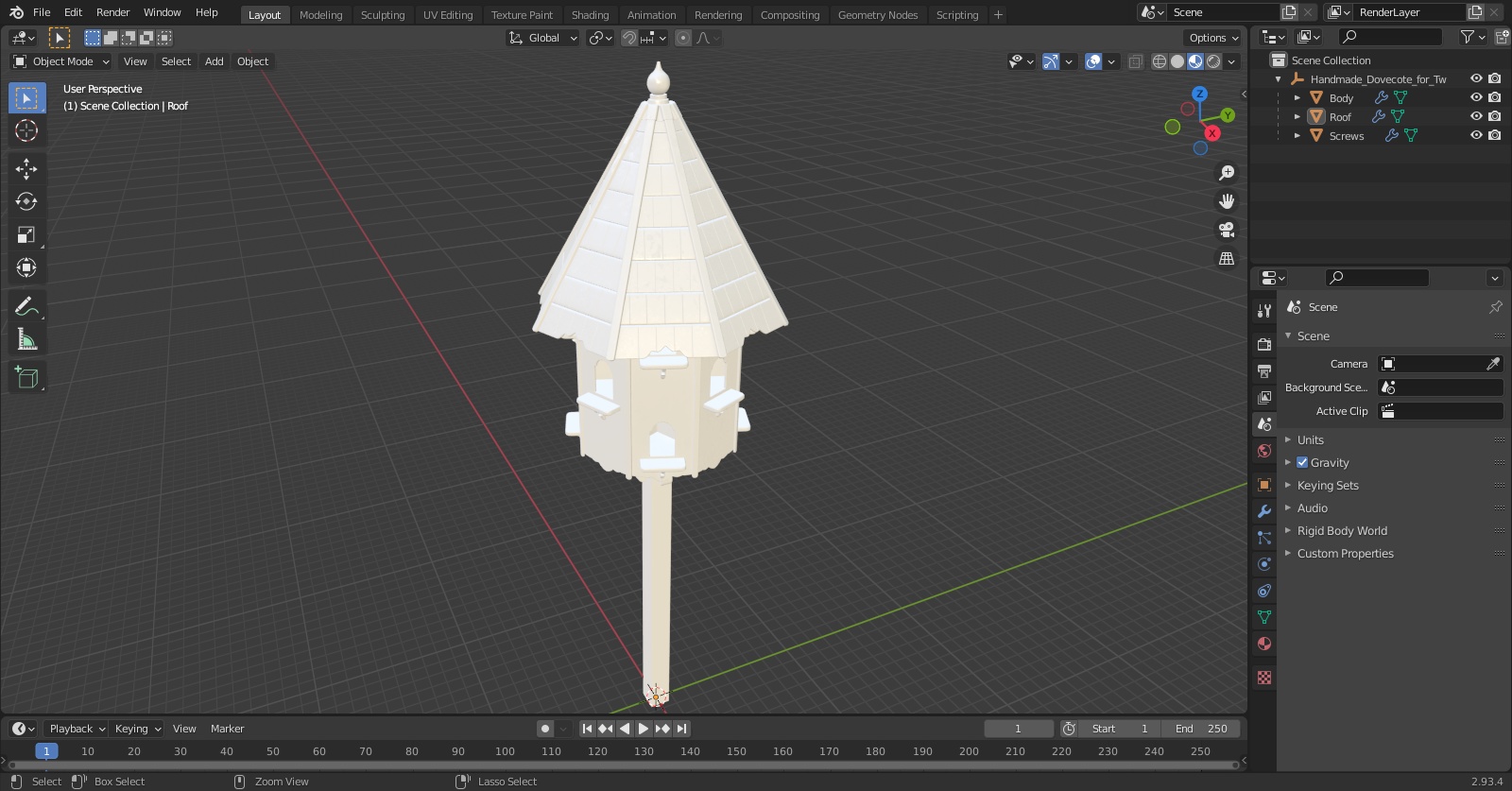Image resolution: width=1512 pixels, height=791 pixels.
Task: Activate the Select Box tool
Action: tap(26, 97)
